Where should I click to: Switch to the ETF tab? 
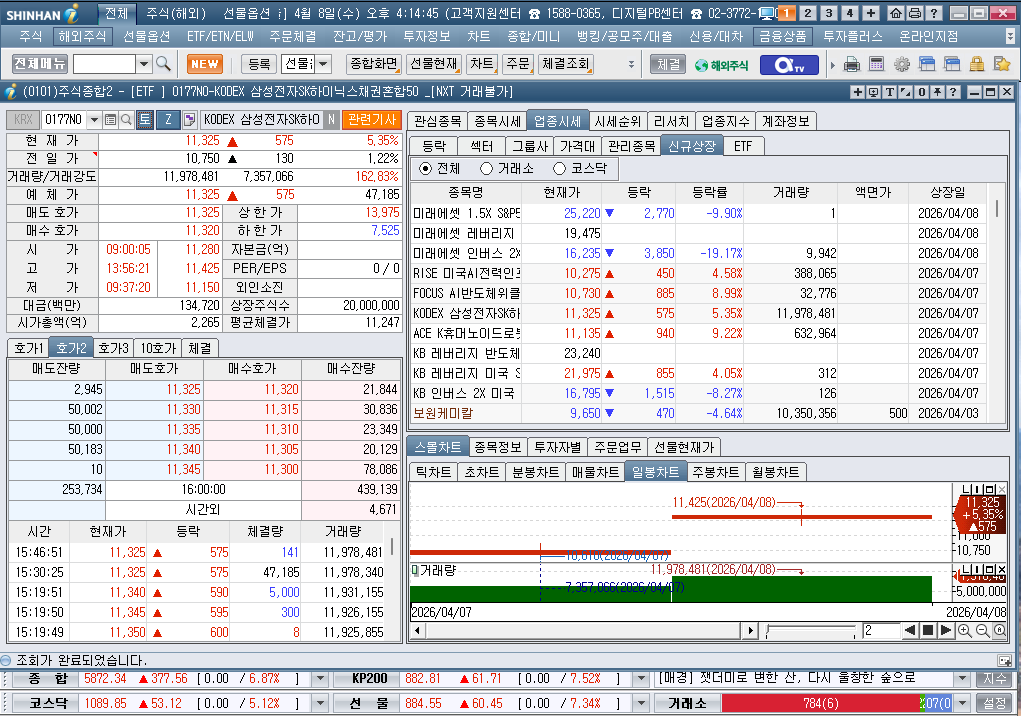coord(743,146)
